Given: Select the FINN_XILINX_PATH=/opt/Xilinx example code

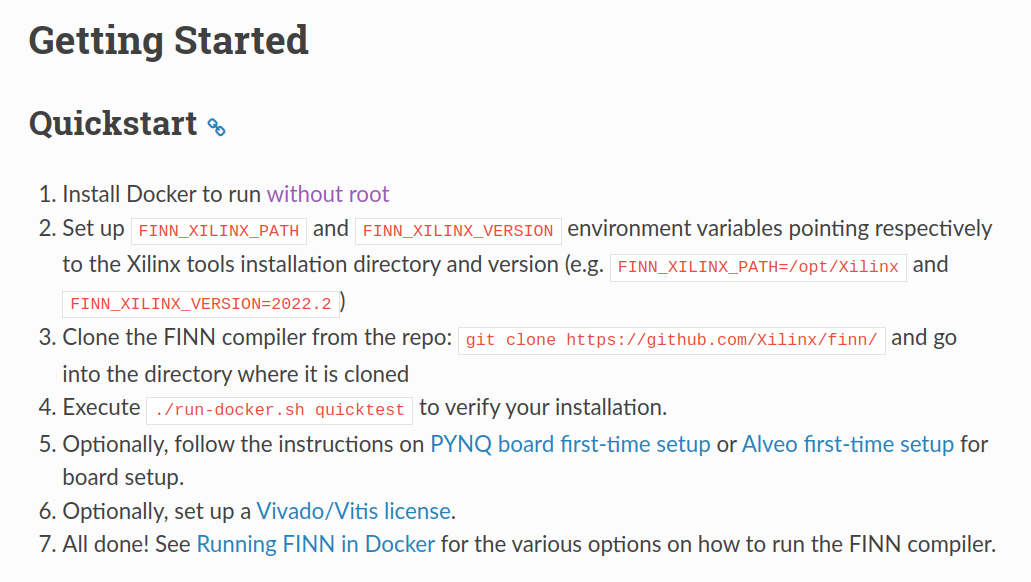Looking at the screenshot, I should (x=758, y=267).
